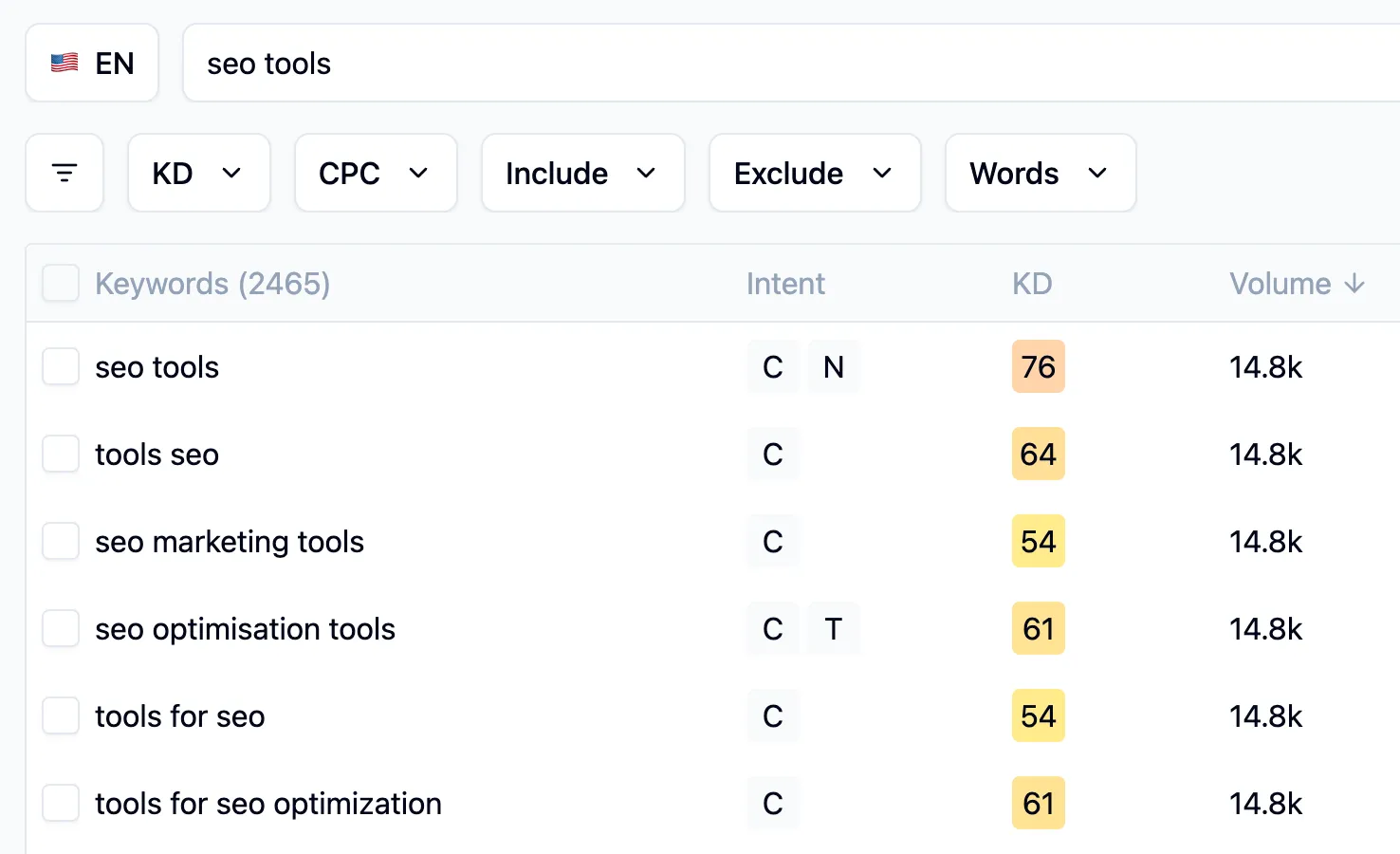Sort by the Intent column header
Screen dimensions: 1400x854
click(x=785, y=284)
